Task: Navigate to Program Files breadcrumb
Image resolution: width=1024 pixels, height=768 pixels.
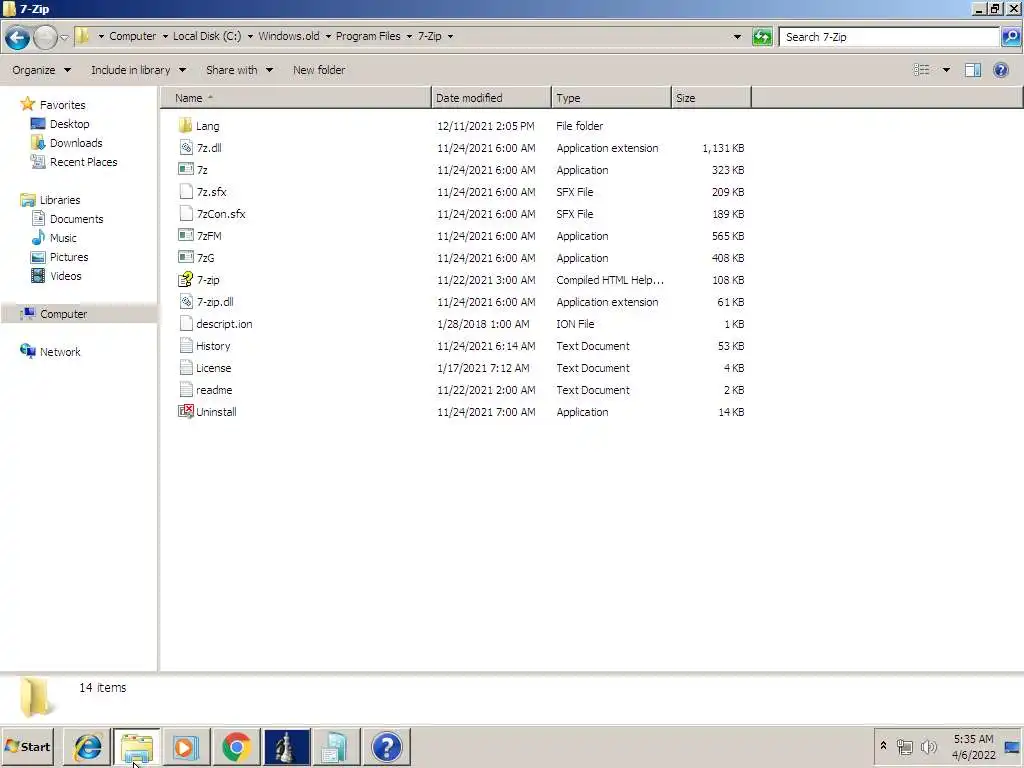Action: coord(368,37)
